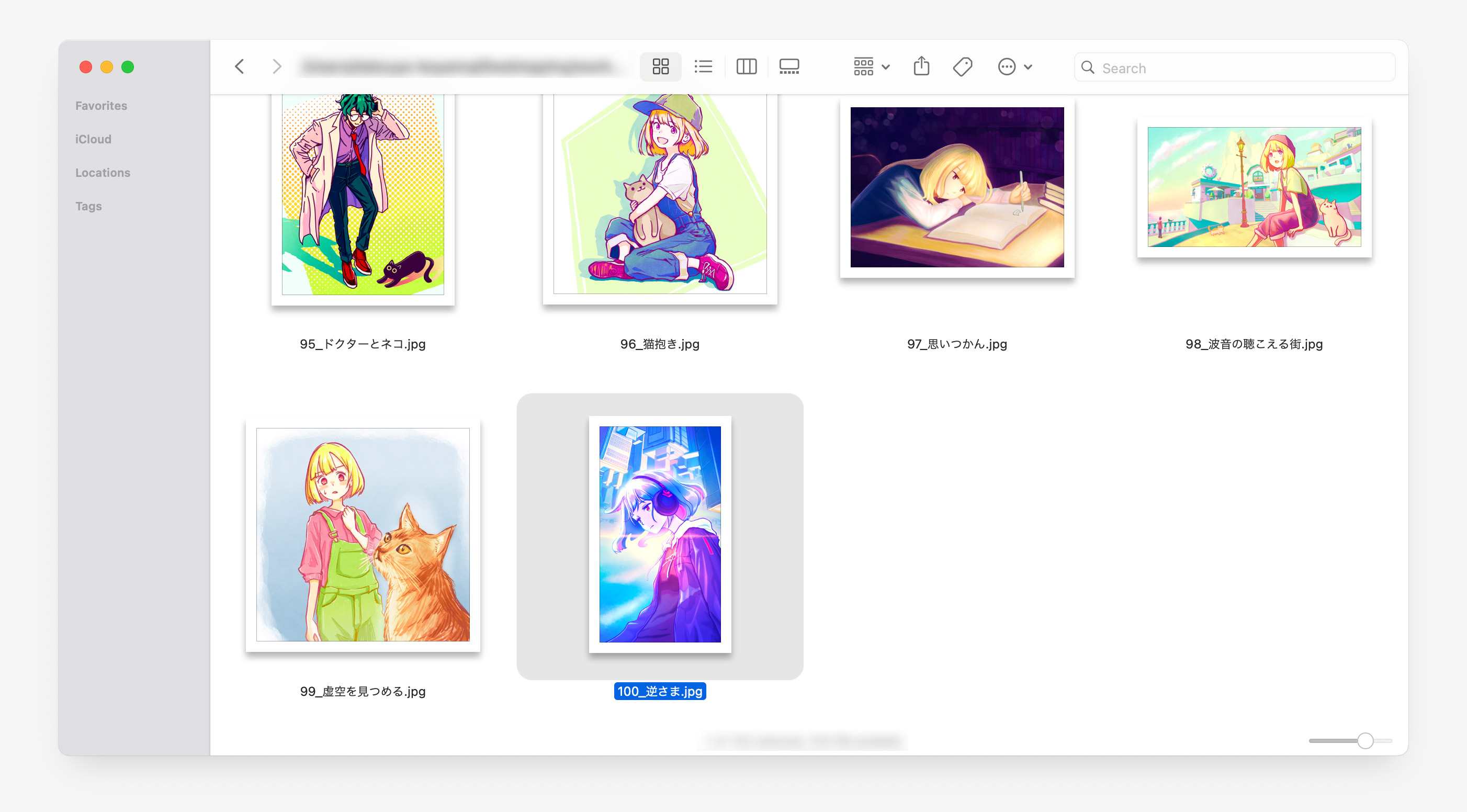The height and width of the screenshot is (812, 1467).
Task: Click the iCloud sidebar heading
Action: (x=93, y=140)
